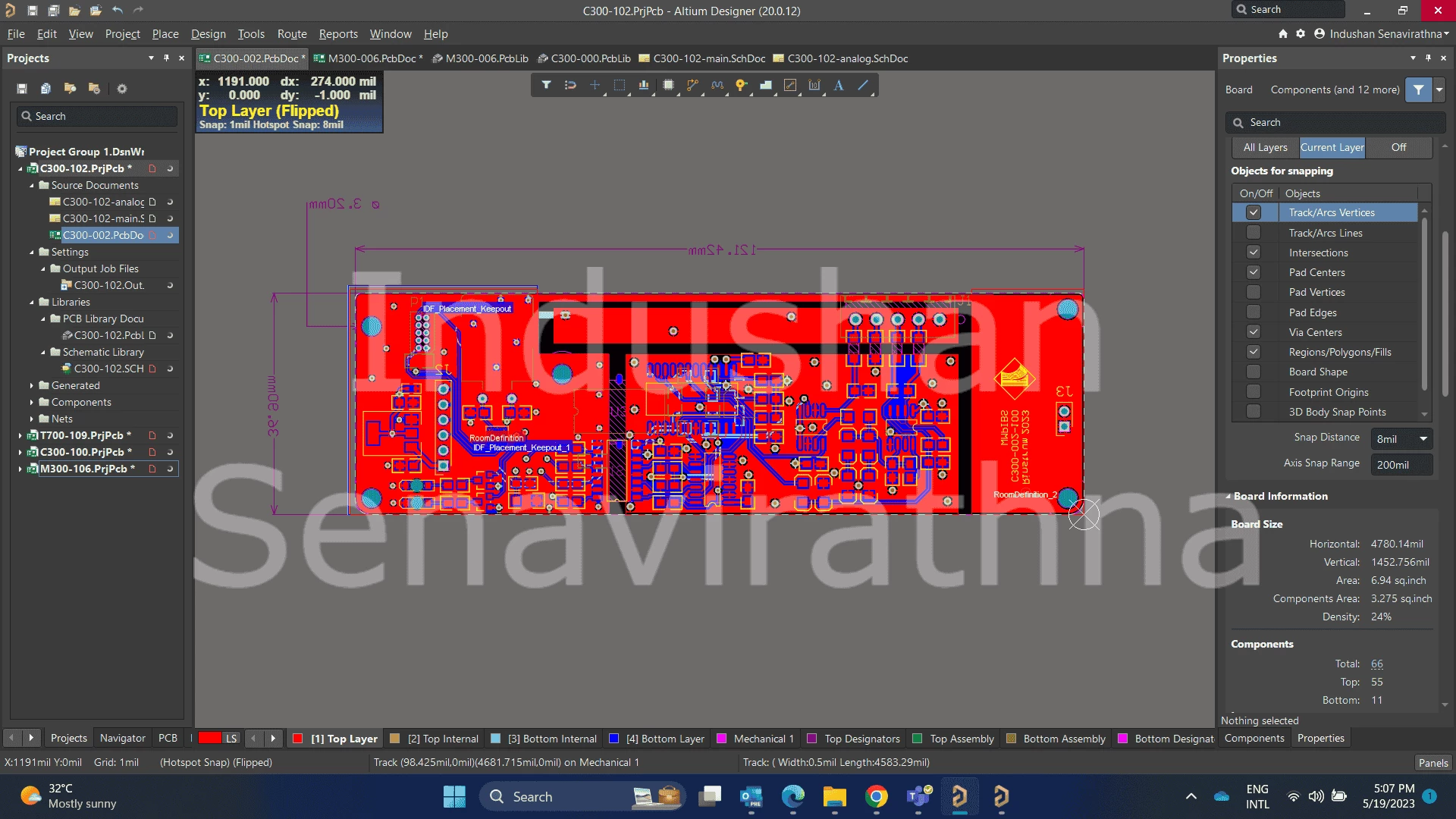Viewport: 1456px width, 819px height.
Task: Click the Place Line tool icon
Action: 863,86
